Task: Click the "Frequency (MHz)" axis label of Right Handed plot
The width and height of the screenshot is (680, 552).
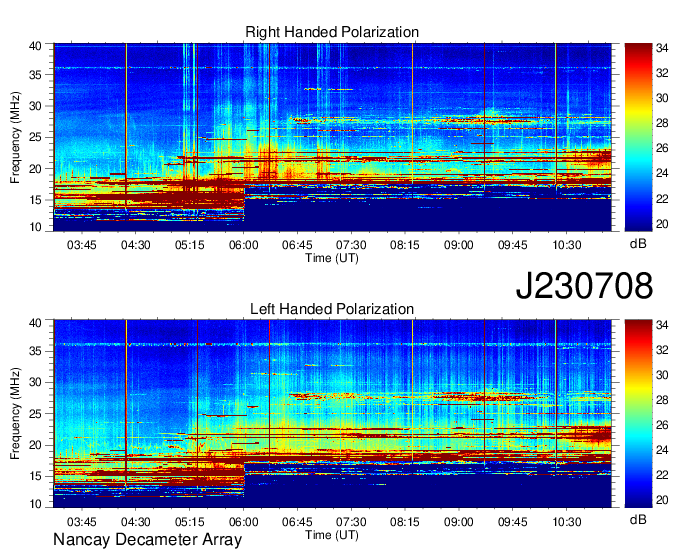Action: tap(15, 137)
